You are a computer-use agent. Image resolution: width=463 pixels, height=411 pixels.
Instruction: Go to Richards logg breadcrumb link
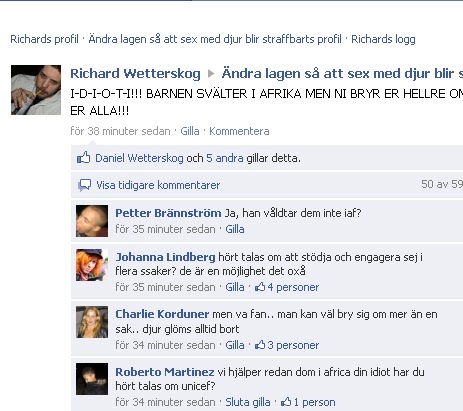click(x=383, y=39)
